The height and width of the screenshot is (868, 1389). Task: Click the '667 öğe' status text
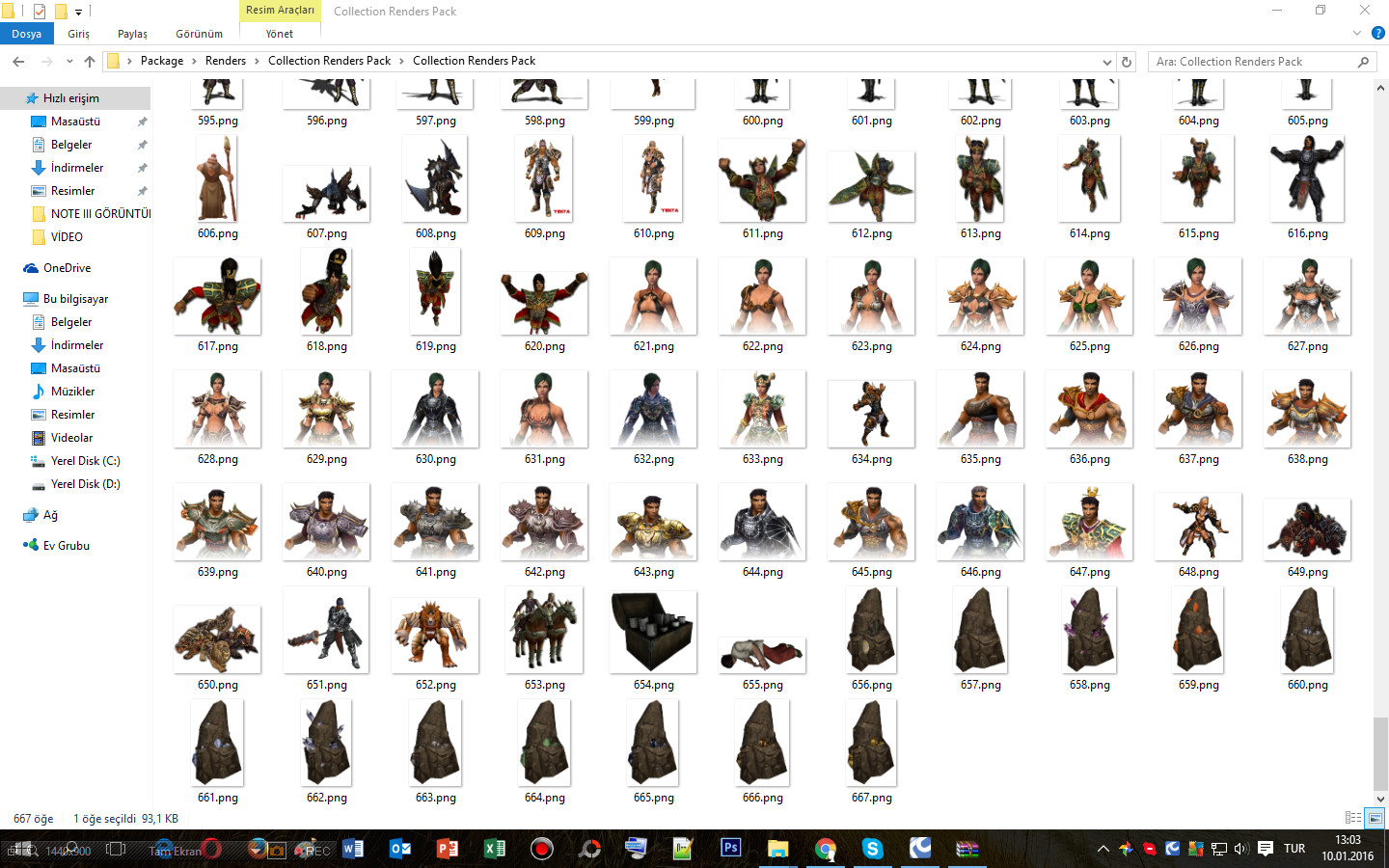point(34,819)
